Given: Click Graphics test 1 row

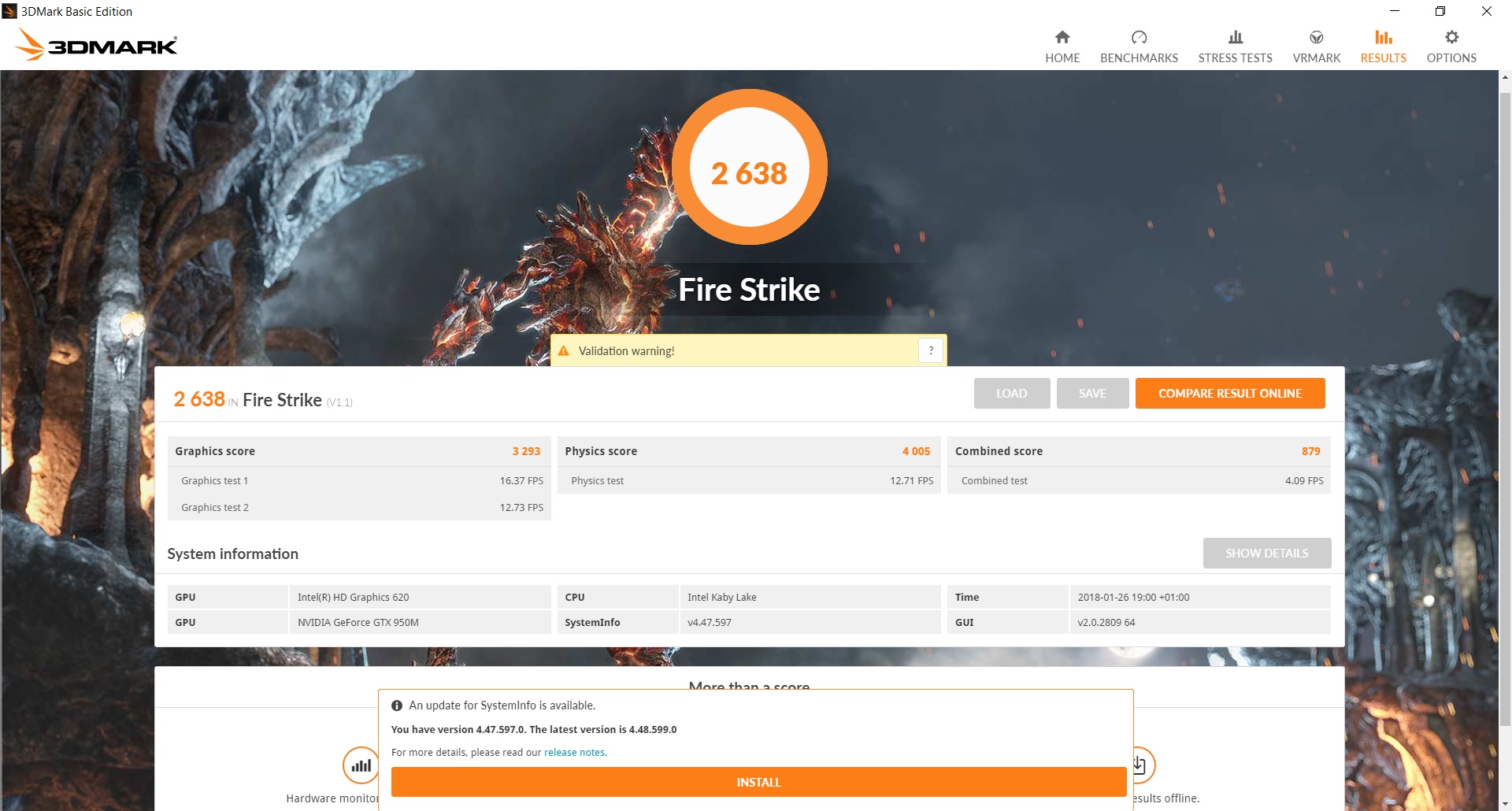Looking at the screenshot, I should click(359, 480).
